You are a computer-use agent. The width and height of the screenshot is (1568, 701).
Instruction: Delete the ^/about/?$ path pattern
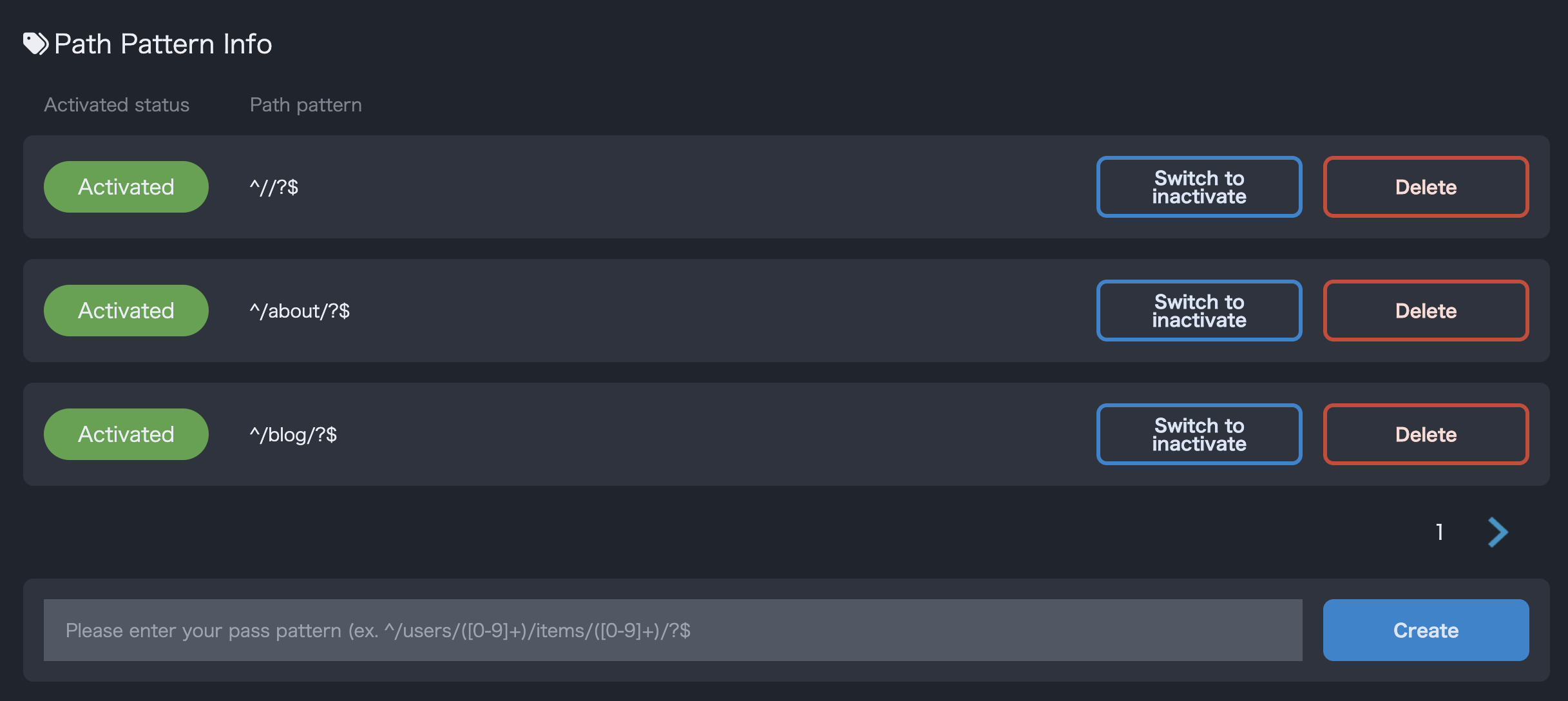[1426, 311]
